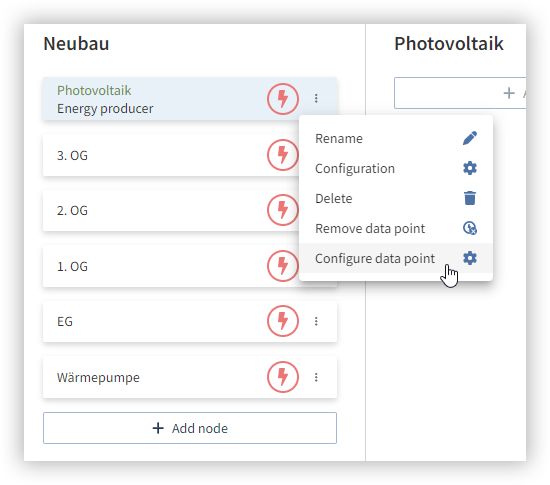Click the lightning icon on Photovoltaik node
Viewport: 550px width, 485px height.
[x=283, y=99]
